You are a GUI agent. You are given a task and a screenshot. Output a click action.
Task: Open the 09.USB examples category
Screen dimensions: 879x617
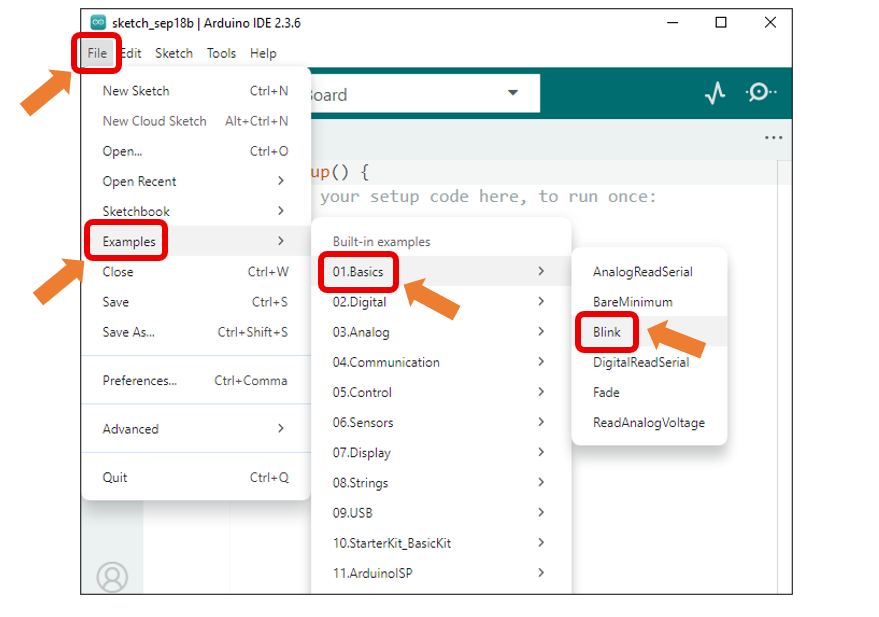[441, 513]
